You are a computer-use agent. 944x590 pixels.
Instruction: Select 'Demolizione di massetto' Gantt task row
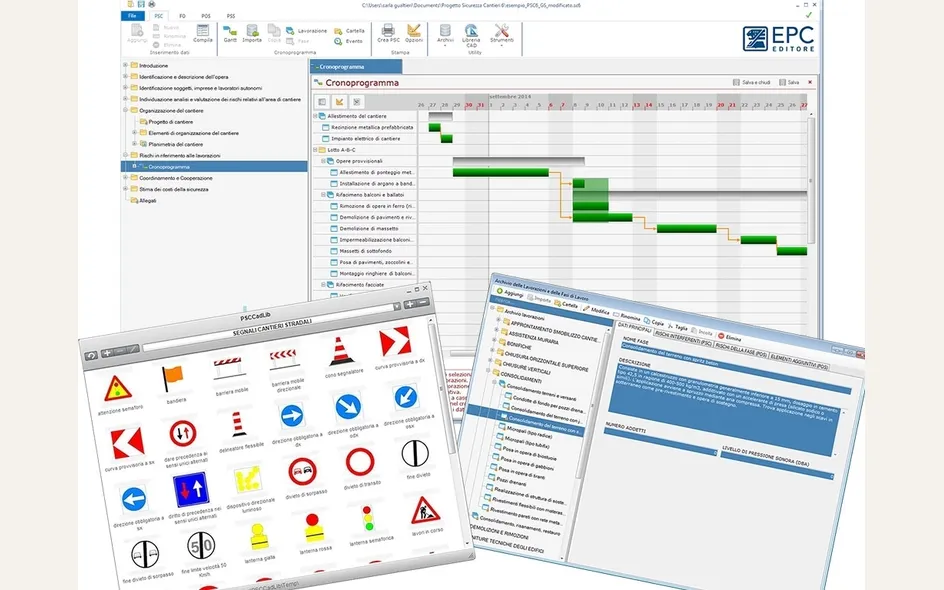(368, 228)
